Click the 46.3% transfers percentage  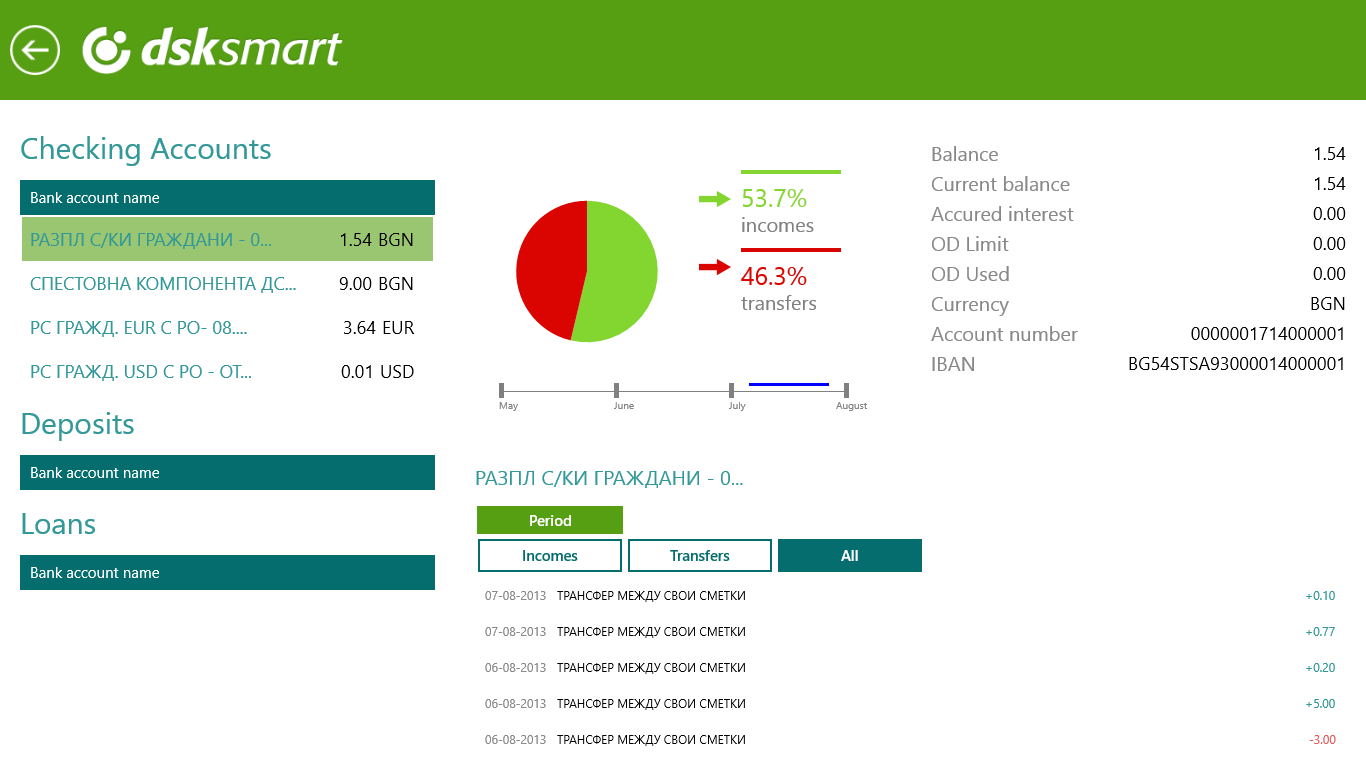click(774, 276)
